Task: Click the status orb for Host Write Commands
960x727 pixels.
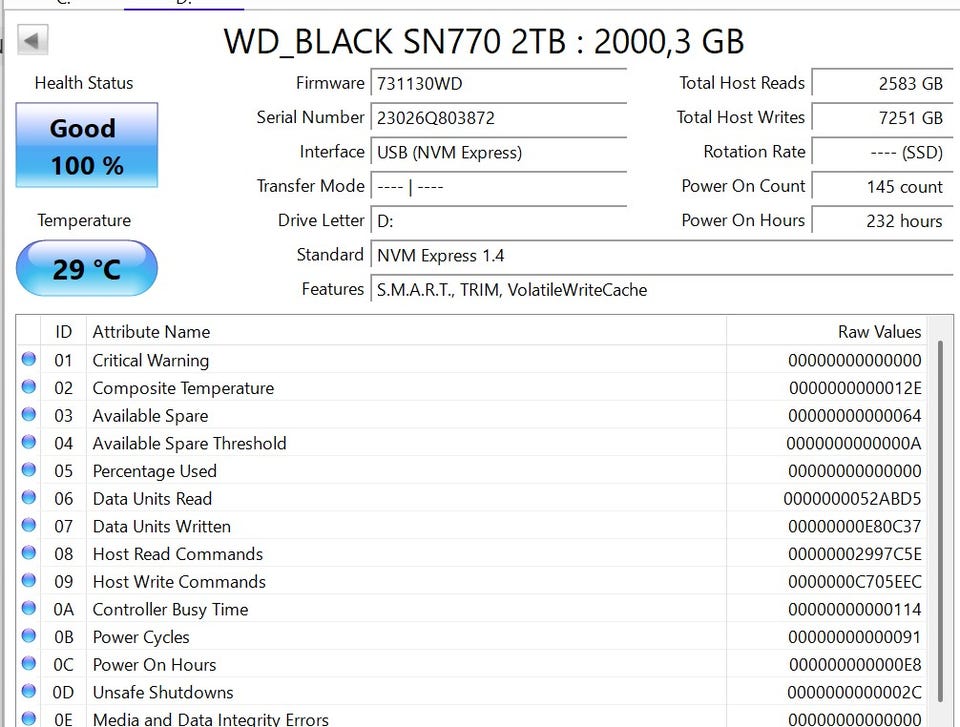Action: click(29, 580)
